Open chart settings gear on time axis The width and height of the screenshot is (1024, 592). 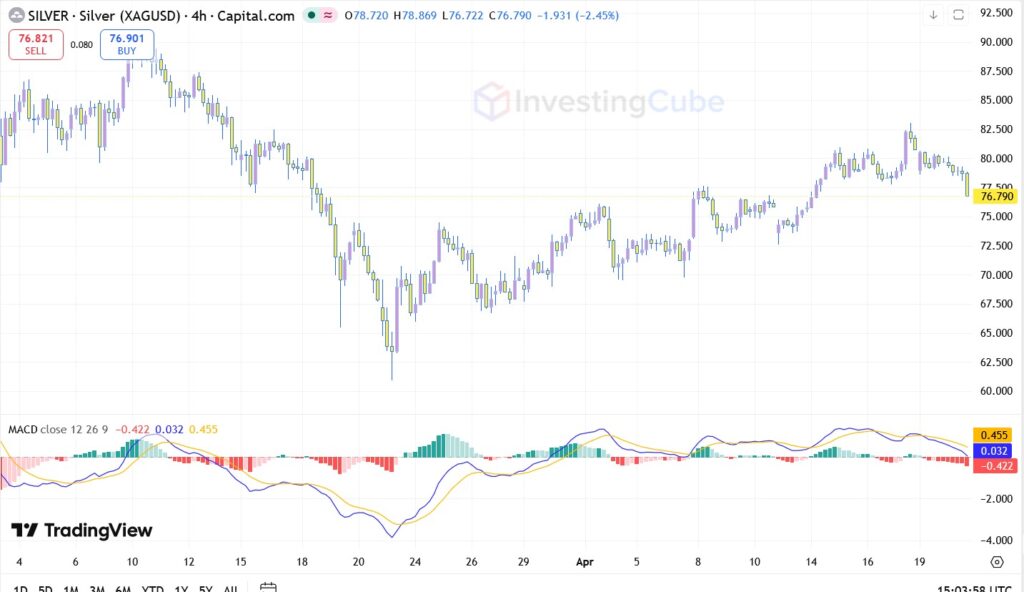(x=996, y=562)
